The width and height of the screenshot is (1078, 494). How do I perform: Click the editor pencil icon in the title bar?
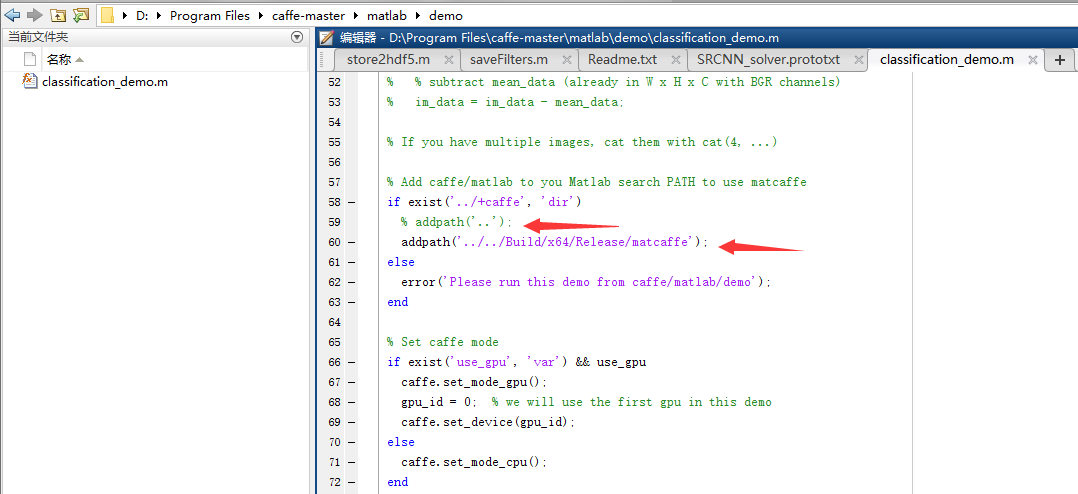(327, 38)
